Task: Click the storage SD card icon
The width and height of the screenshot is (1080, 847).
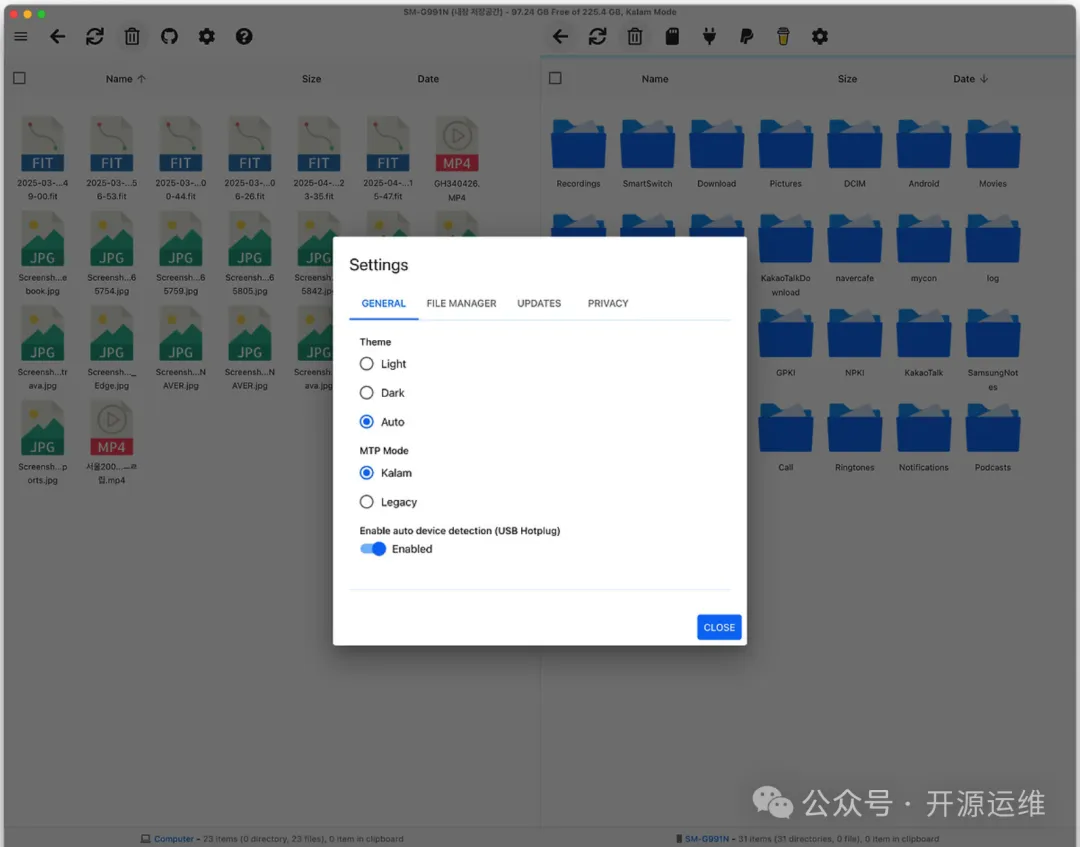Action: pyautogui.click(x=672, y=37)
